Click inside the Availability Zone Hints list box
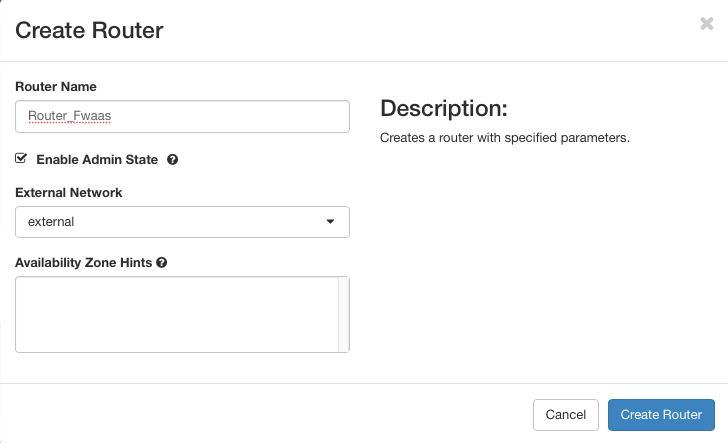The height and width of the screenshot is (443, 728). tap(176, 314)
